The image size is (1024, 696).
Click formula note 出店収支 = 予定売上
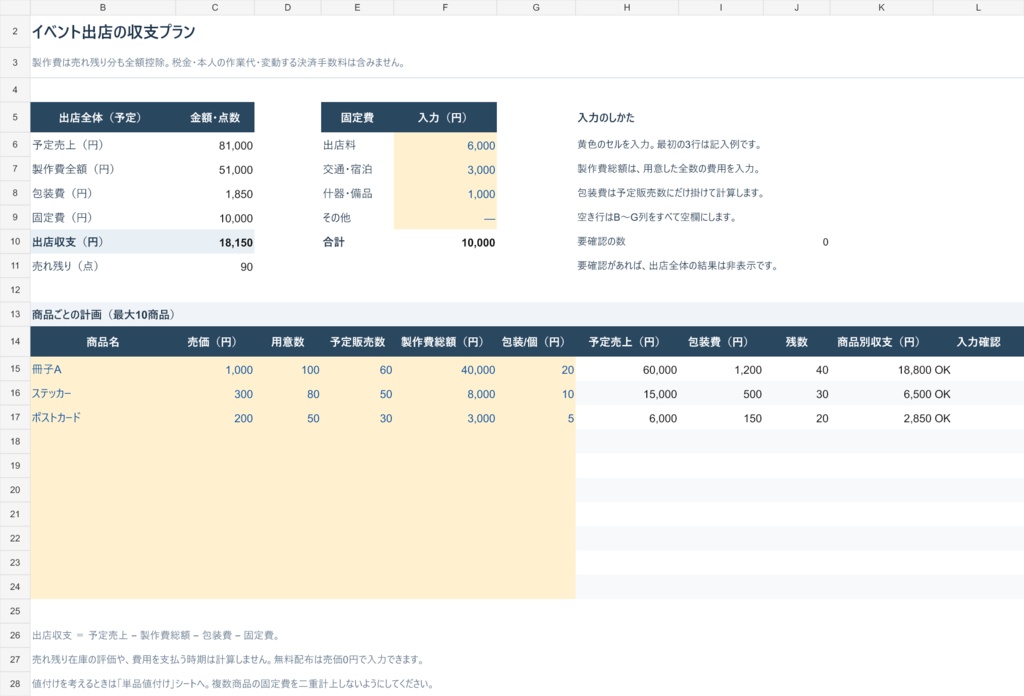[x=156, y=635]
